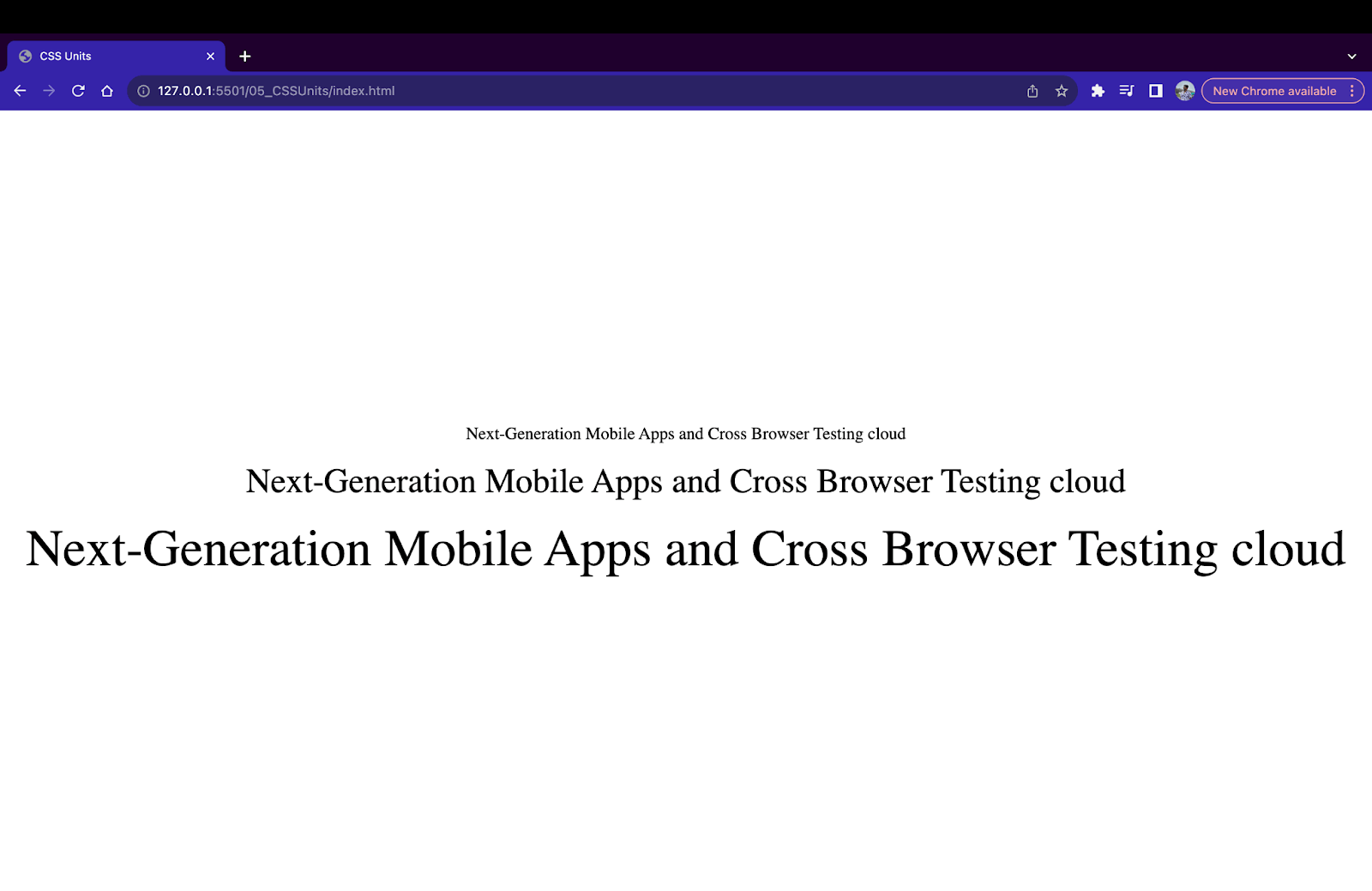Open the home page
Image resolution: width=1372 pixels, height=891 pixels.
pos(107,91)
